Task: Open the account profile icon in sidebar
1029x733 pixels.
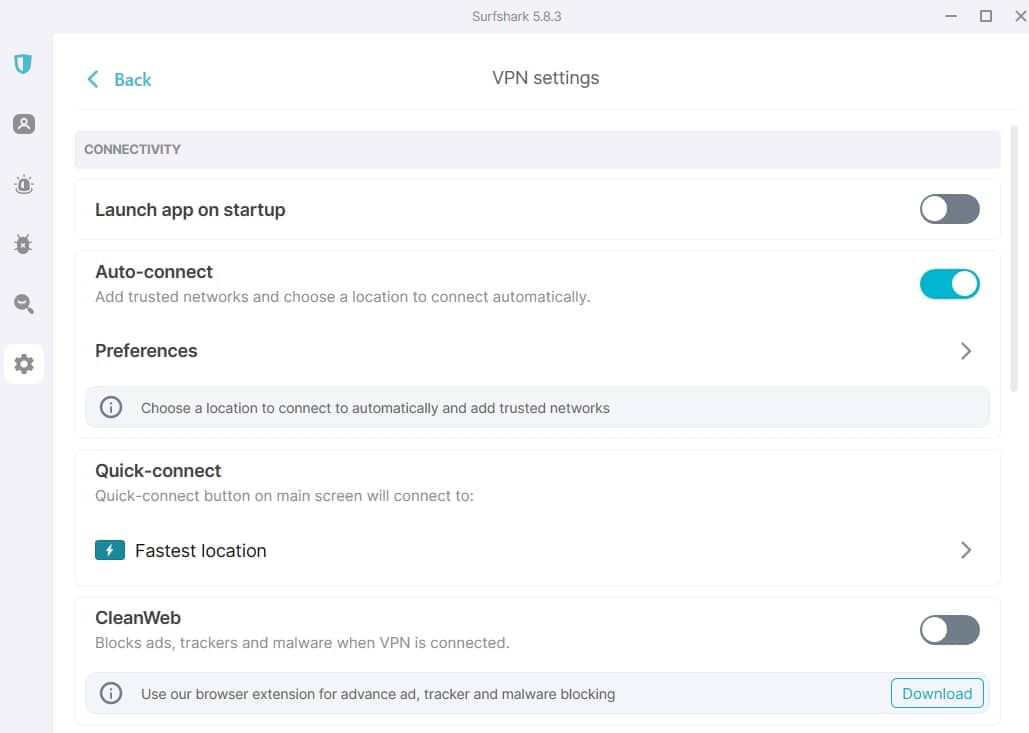Action: pyautogui.click(x=24, y=124)
